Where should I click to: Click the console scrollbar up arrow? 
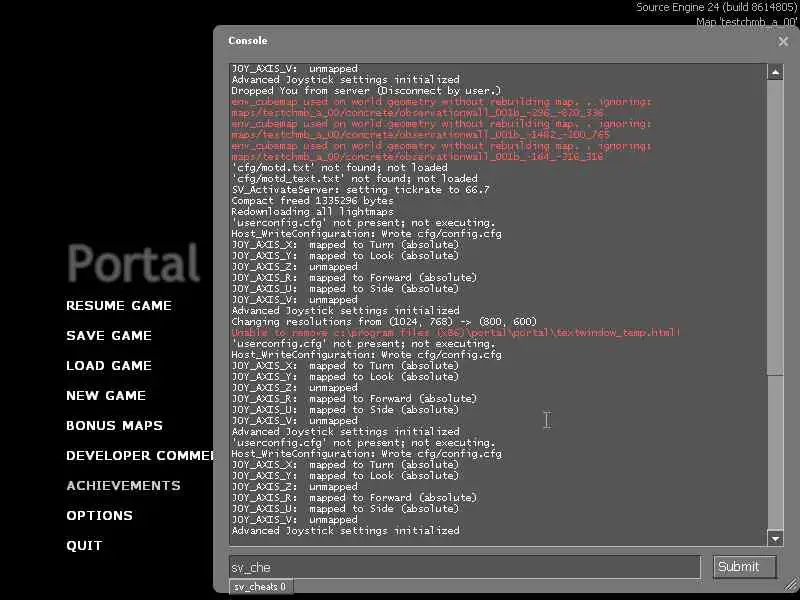pyautogui.click(x=775, y=72)
